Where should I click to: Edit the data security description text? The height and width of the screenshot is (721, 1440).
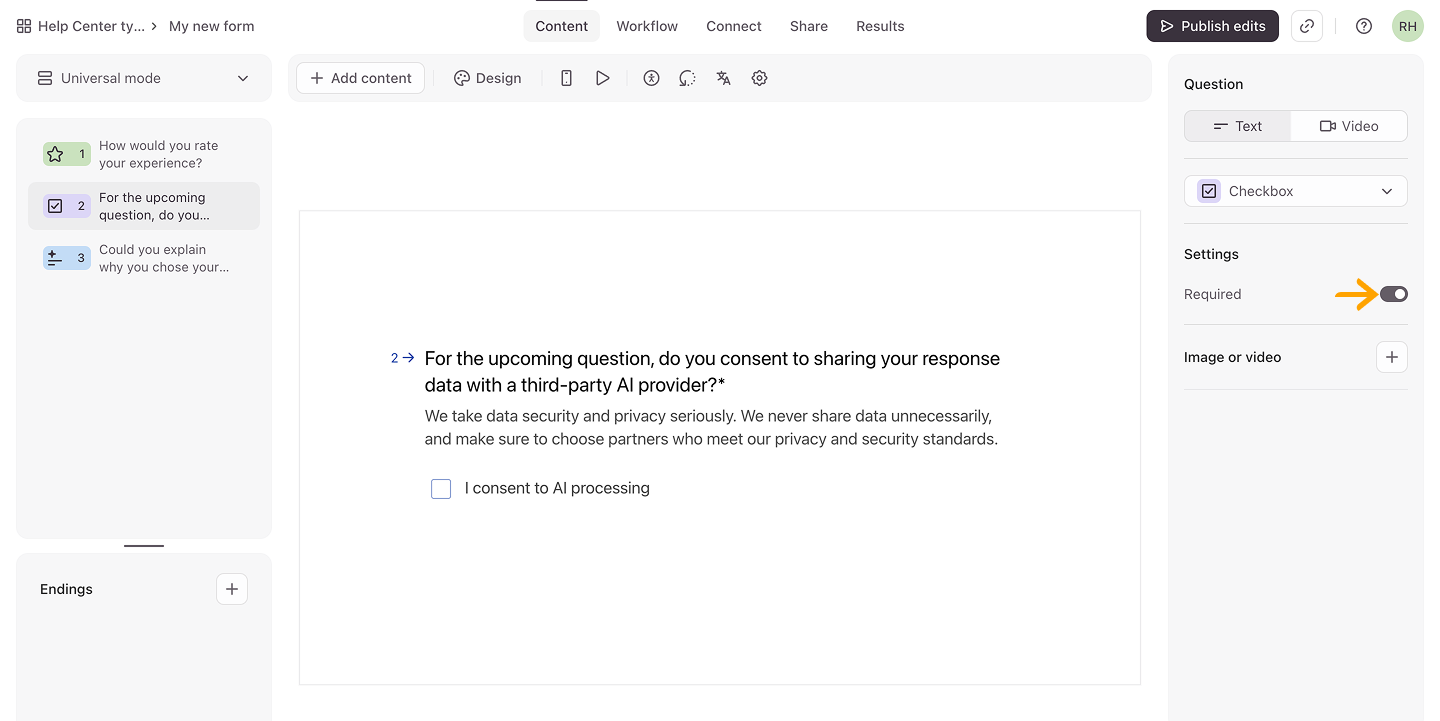click(x=711, y=427)
